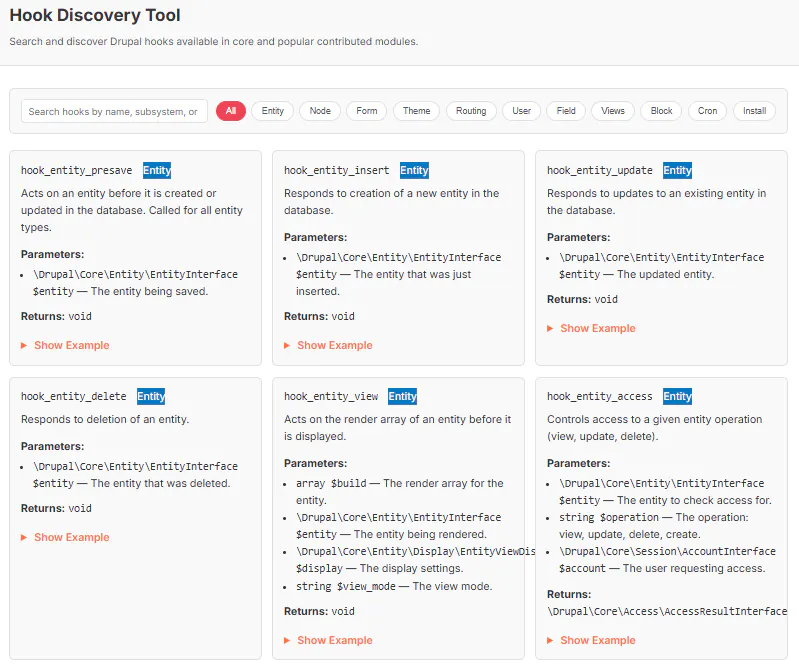Click the hook_entity_delete title
This screenshot has height=665, width=799.
(x=73, y=396)
